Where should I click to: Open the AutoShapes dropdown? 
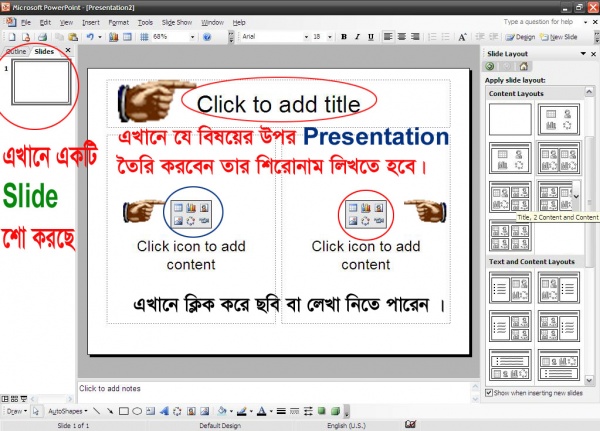[67, 411]
